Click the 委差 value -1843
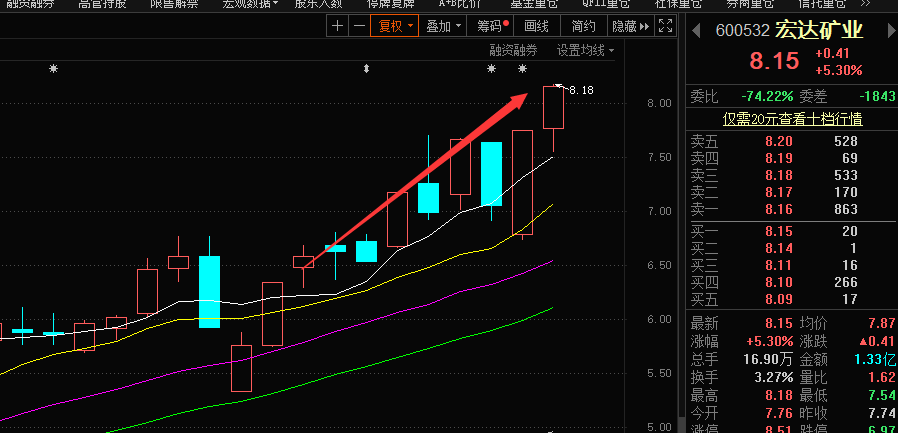 [877, 96]
